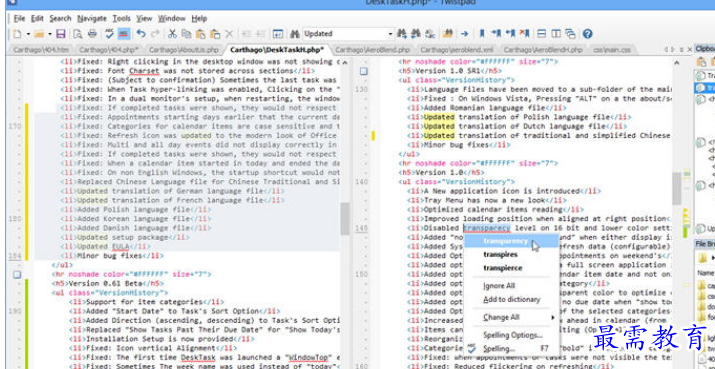The image size is (715, 369).
Task: Click the text 'Version 1.0 SR1'
Action: click(449, 71)
